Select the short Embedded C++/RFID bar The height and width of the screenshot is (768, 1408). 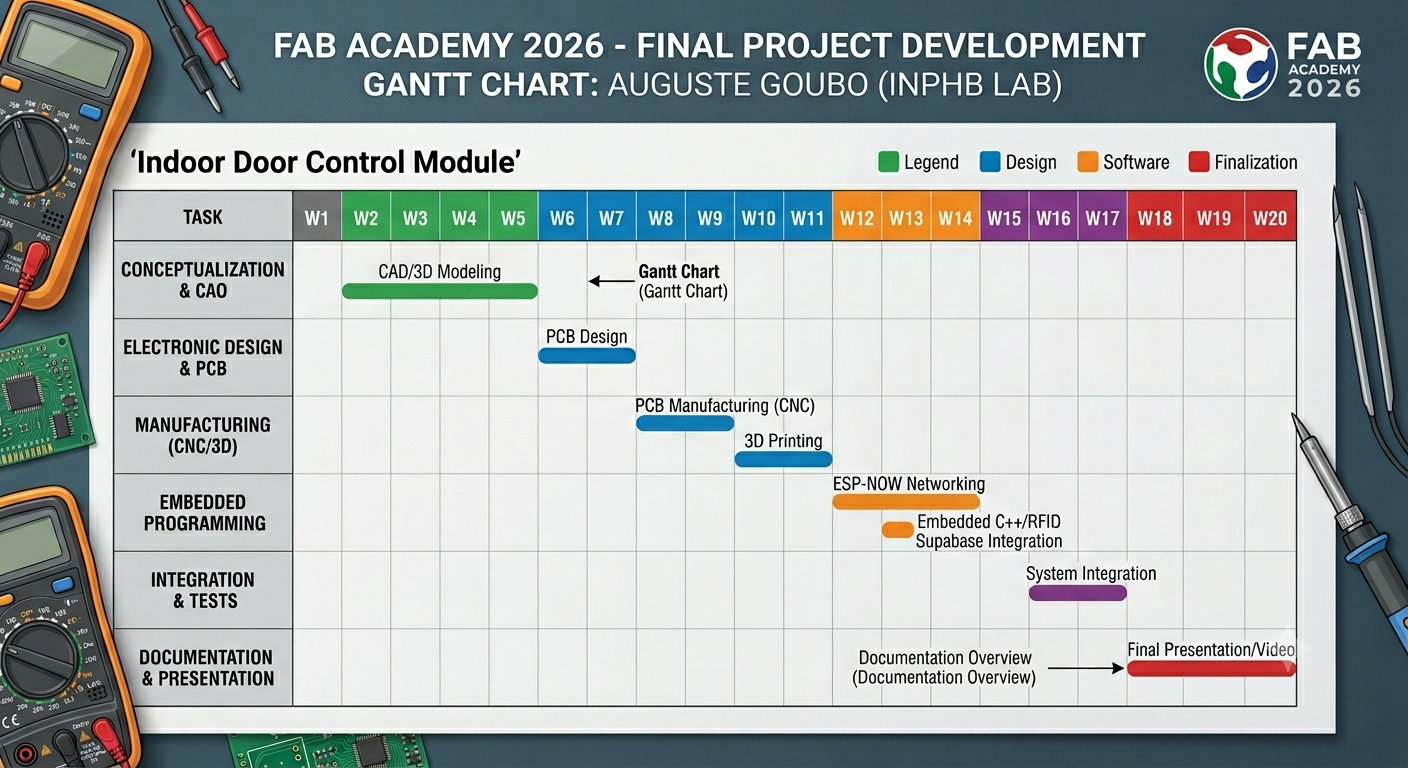coord(897,530)
